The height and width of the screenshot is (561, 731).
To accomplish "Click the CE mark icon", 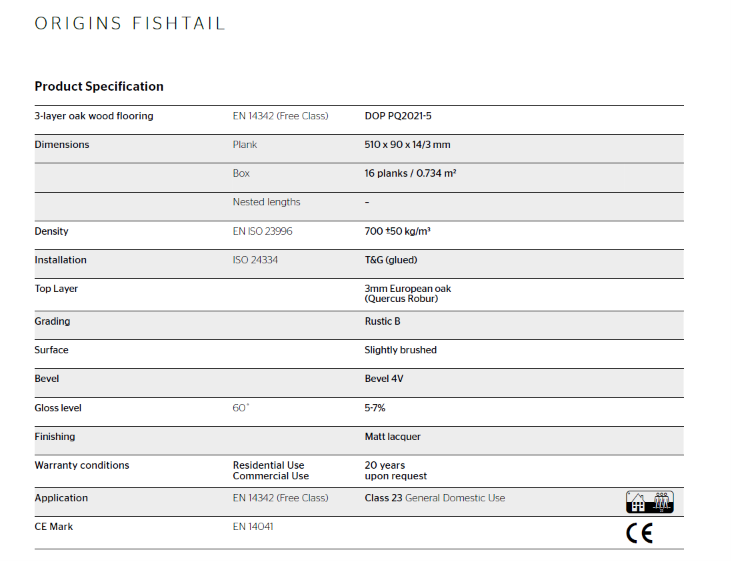I will [x=639, y=533].
